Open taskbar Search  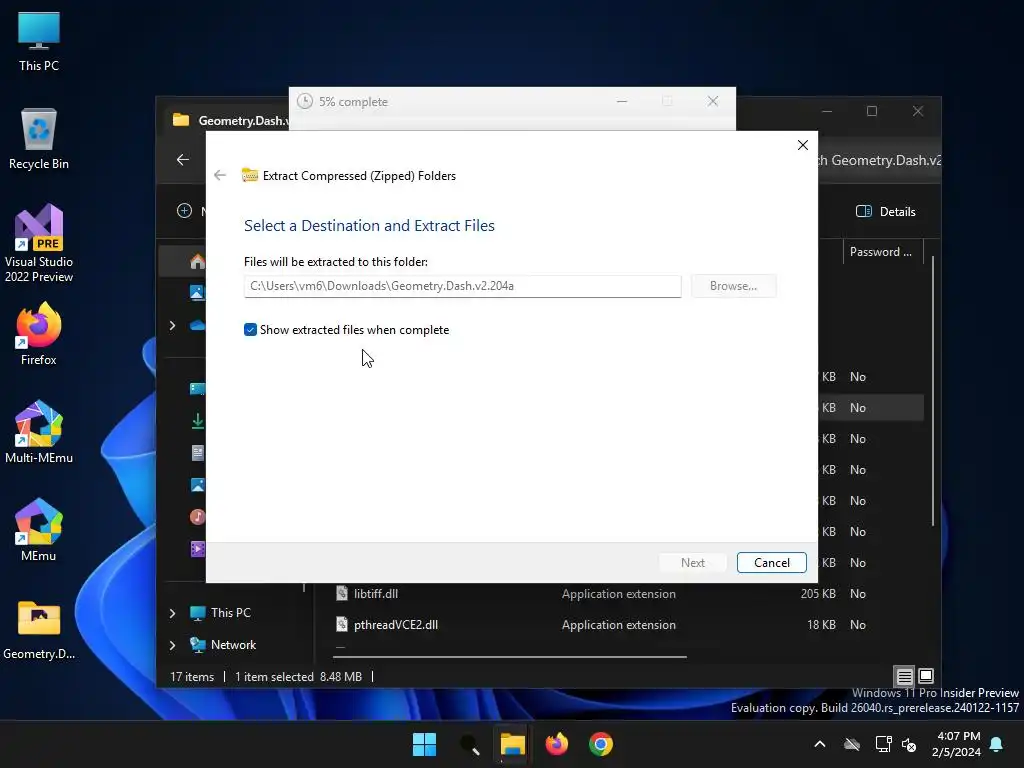(469, 744)
